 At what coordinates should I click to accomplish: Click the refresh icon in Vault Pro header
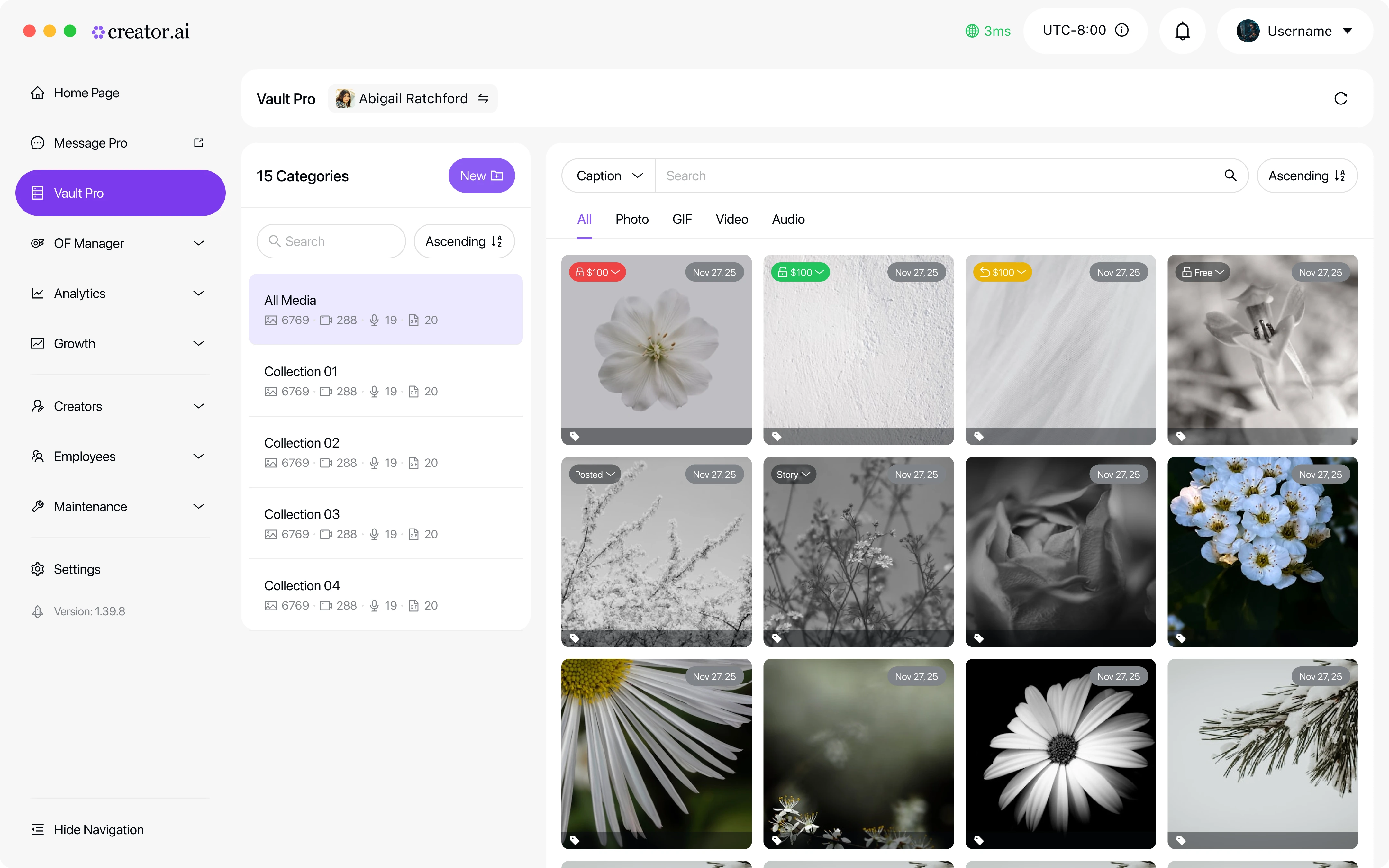pyautogui.click(x=1340, y=99)
